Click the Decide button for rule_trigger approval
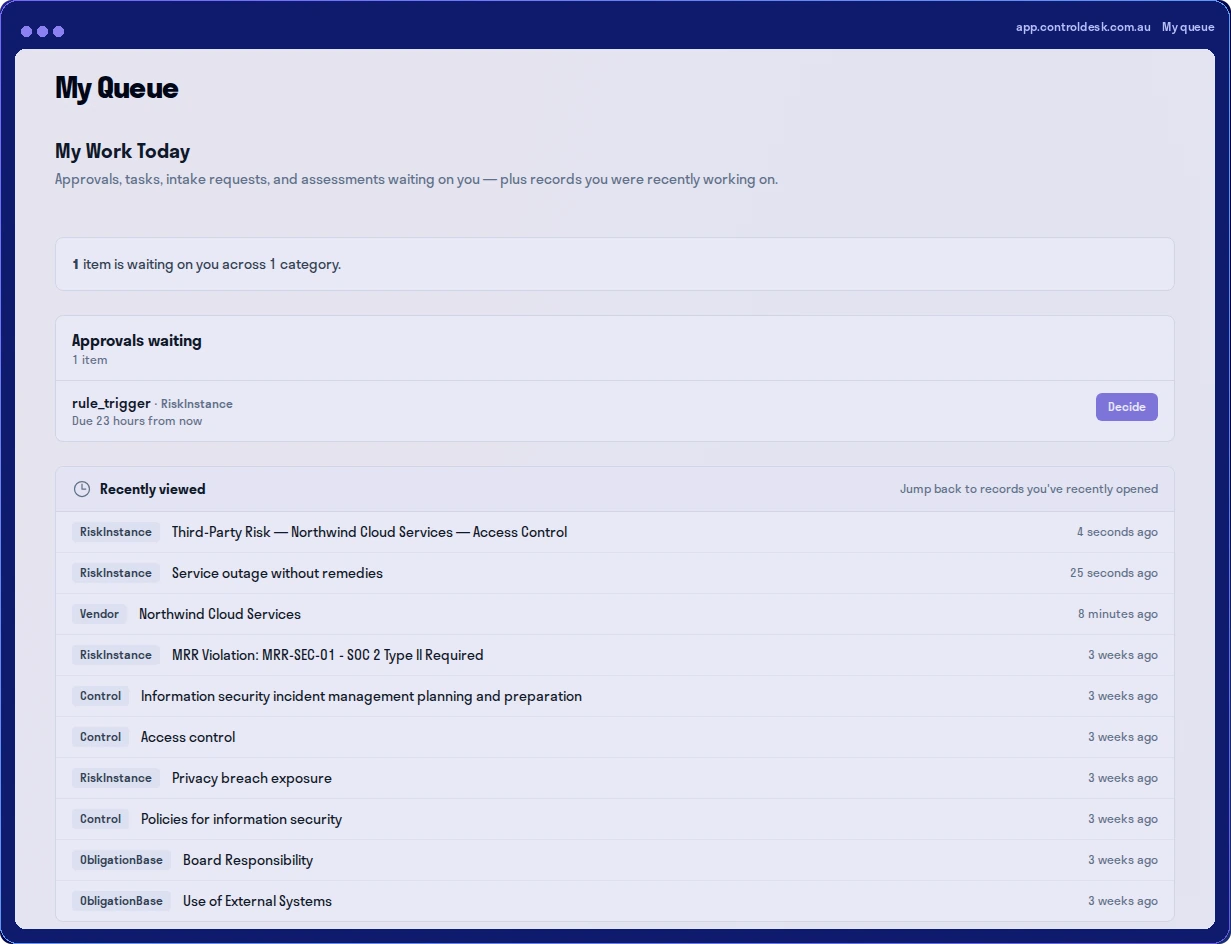 1126,407
